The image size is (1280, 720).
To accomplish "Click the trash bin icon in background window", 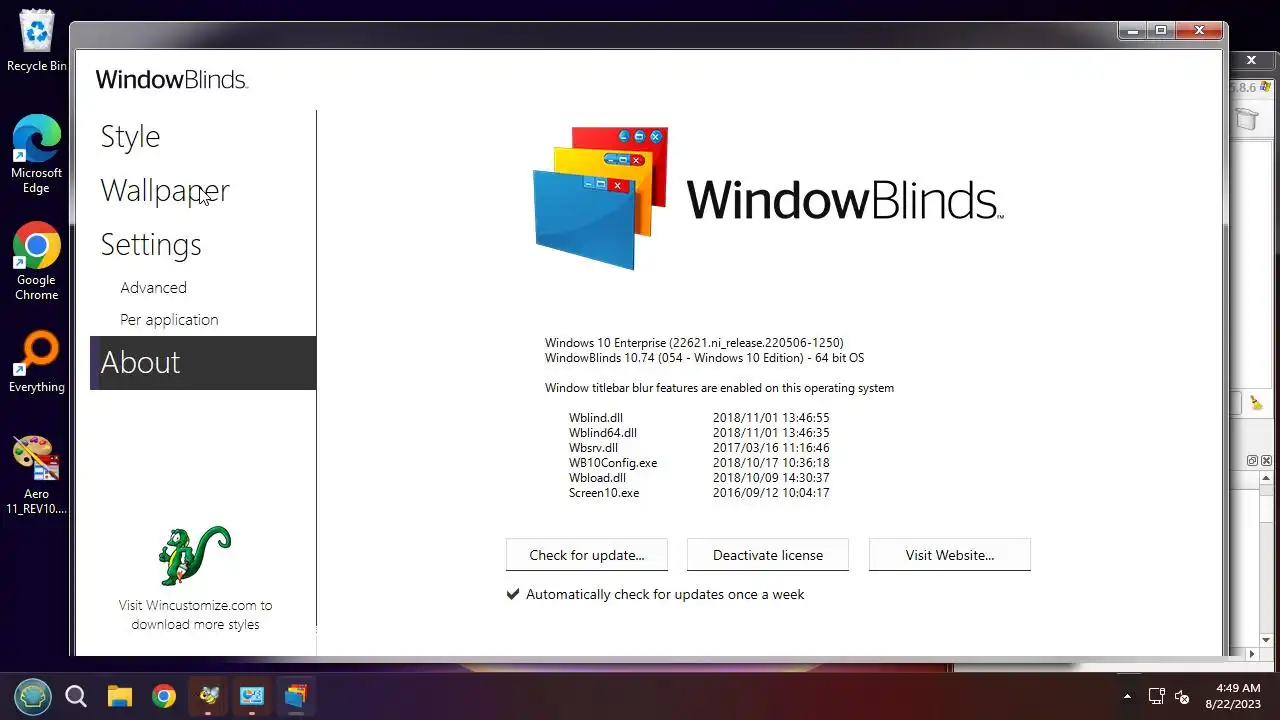I will [1246, 120].
